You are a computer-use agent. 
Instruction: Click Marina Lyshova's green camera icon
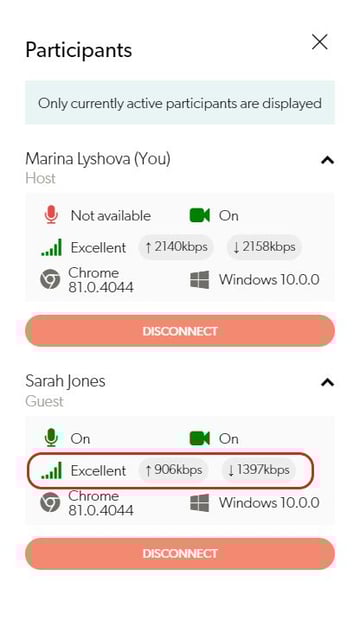(199, 215)
